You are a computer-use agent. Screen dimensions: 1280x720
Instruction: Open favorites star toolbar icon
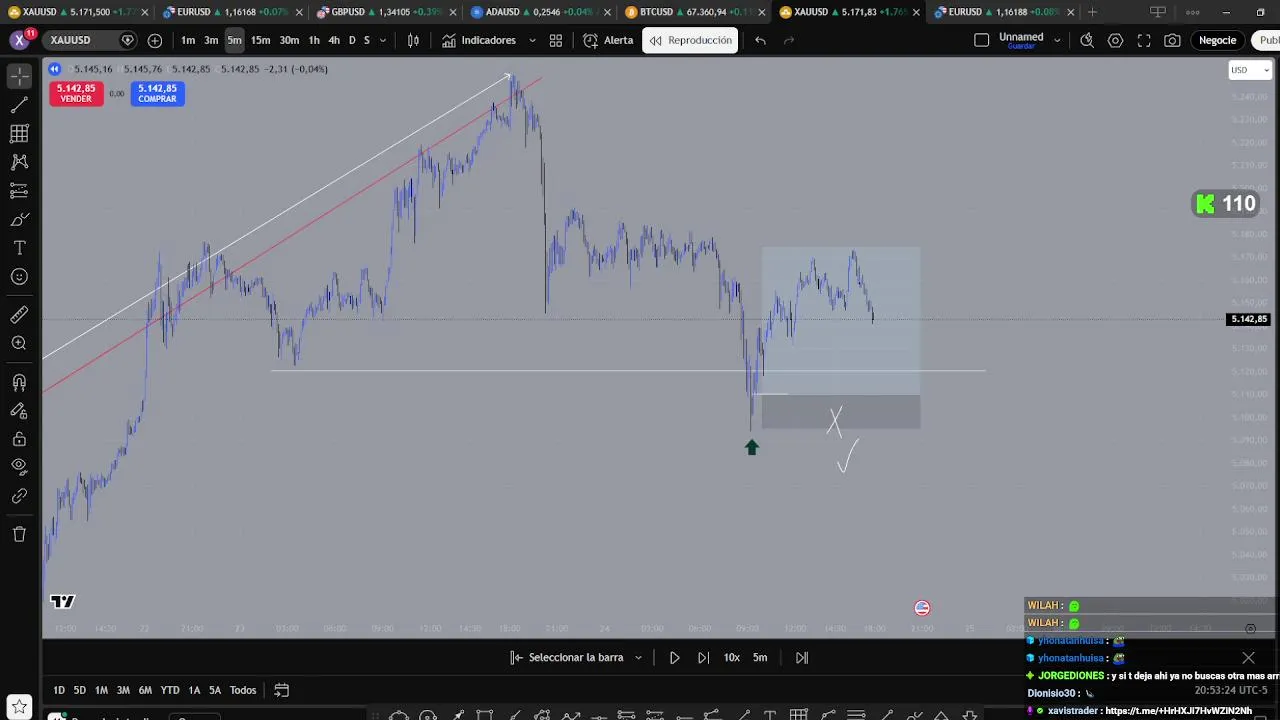19,708
